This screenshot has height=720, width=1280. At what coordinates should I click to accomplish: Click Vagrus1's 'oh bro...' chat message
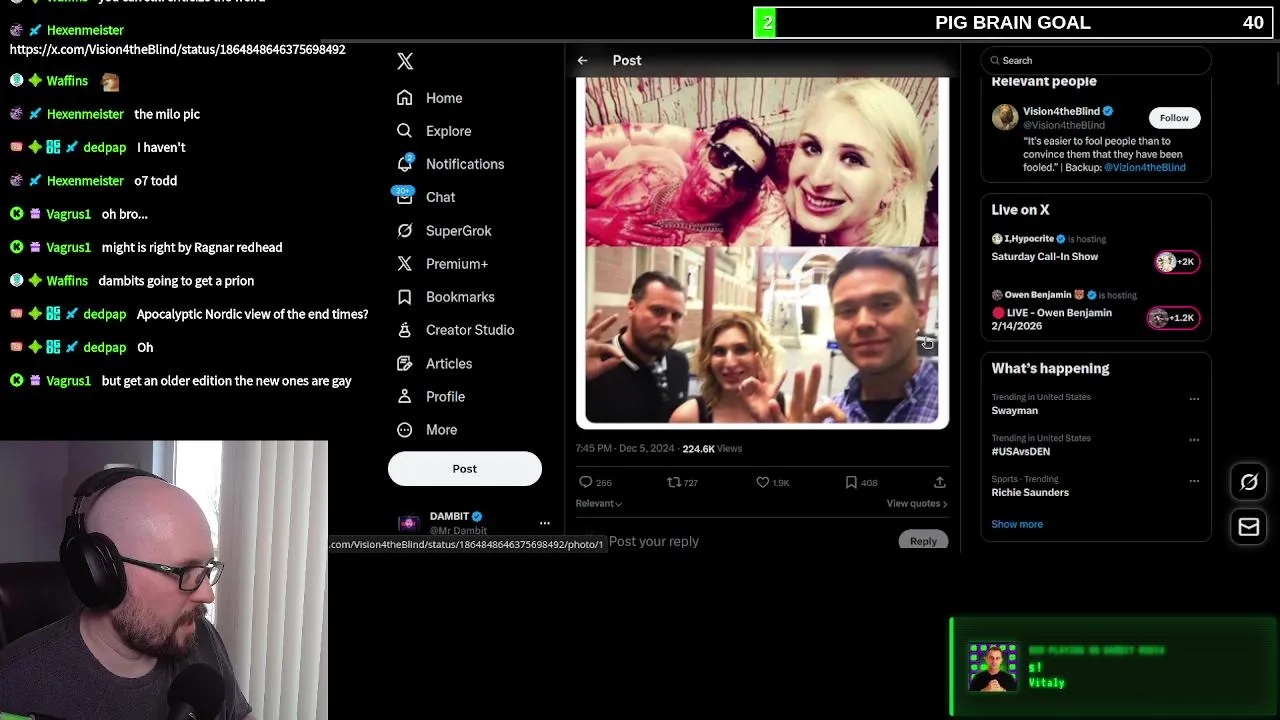click(x=125, y=214)
